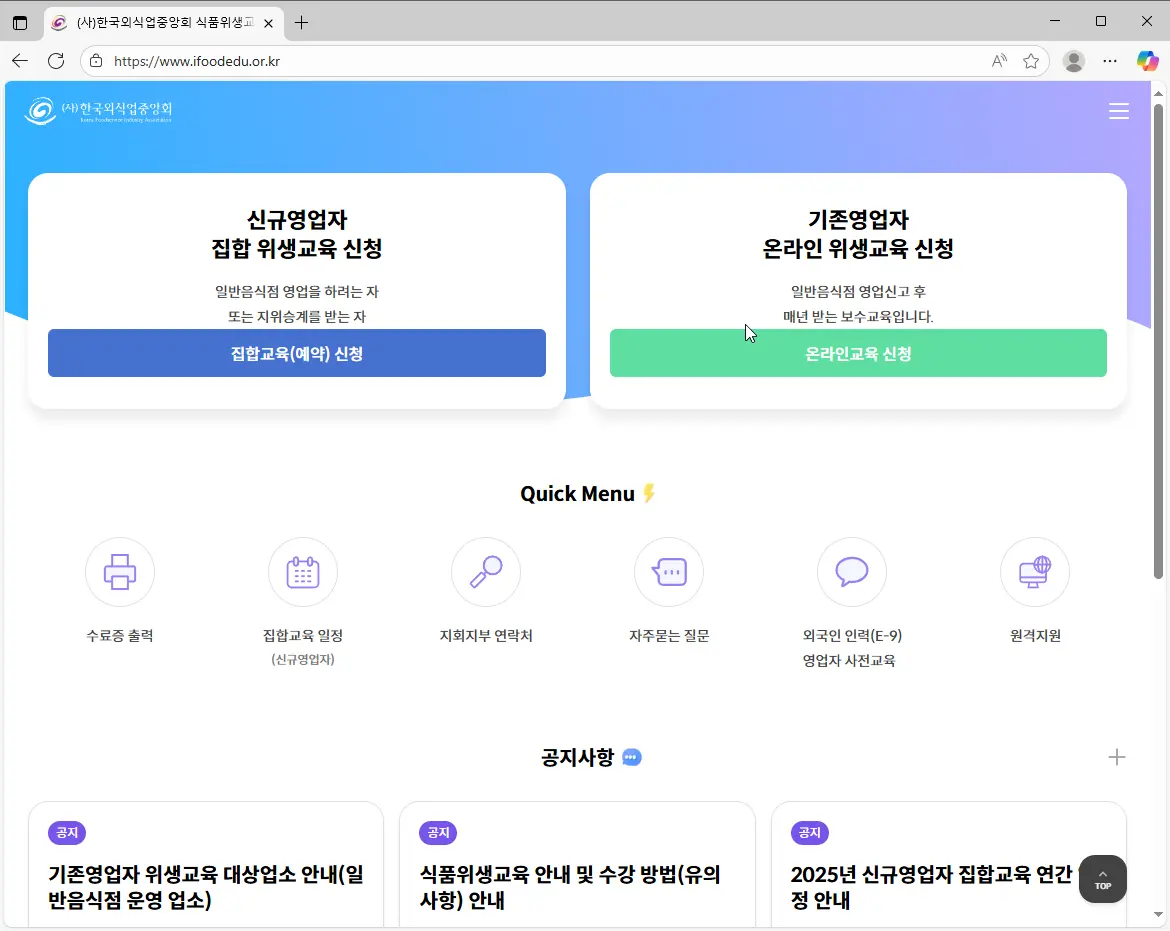Image resolution: width=1170 pixels, height=931 pixels.
Task: Open a new browser tab
Action: [x=301, y=21]
